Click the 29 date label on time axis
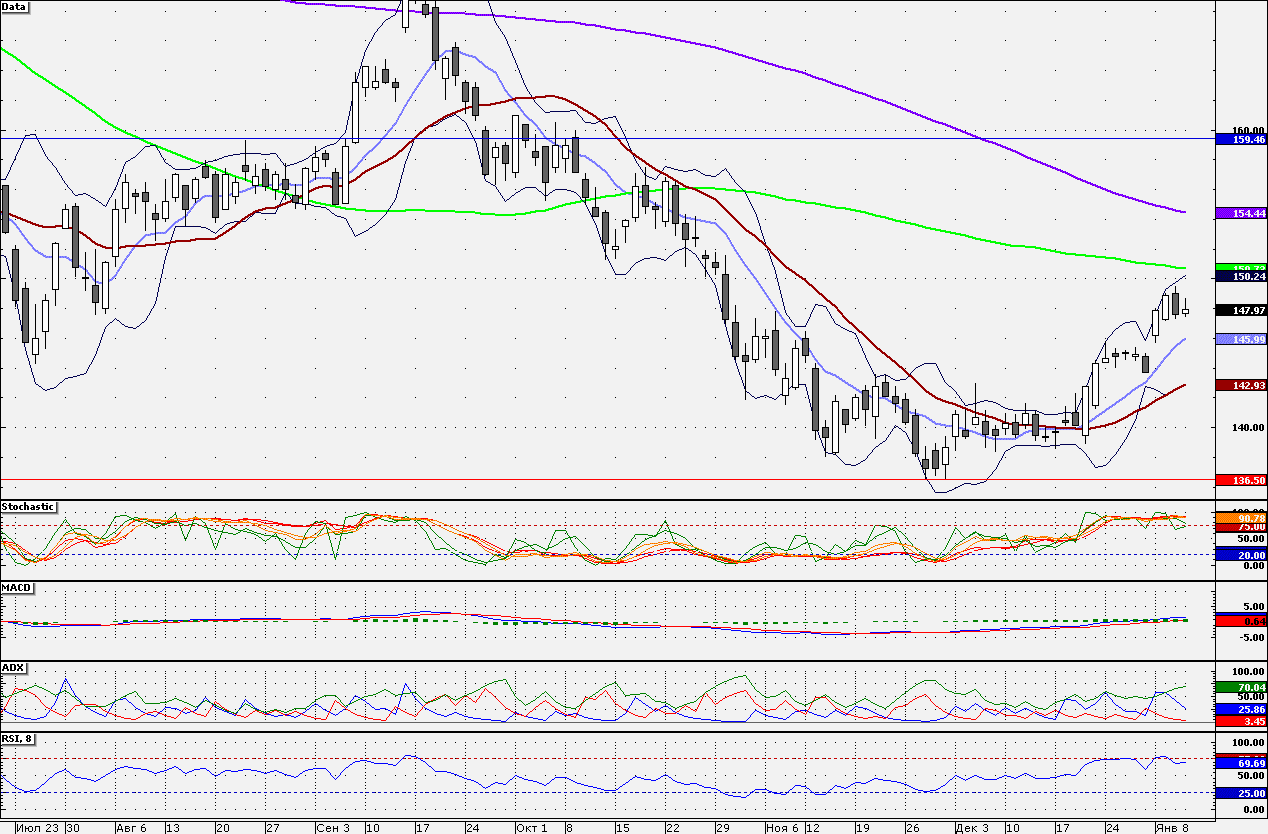 tap(722, 828)
